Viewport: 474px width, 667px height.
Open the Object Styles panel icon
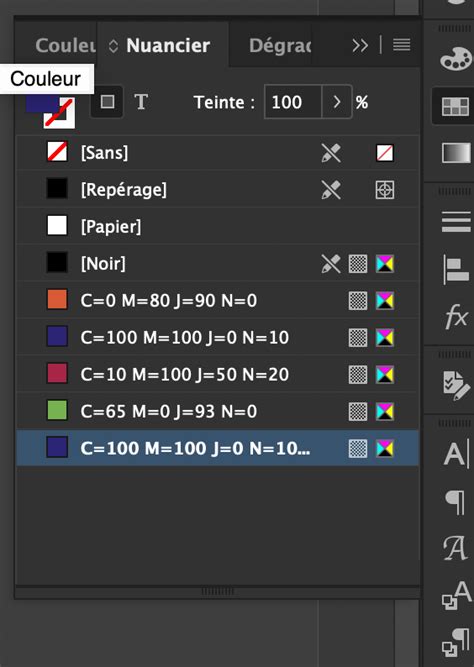[x=456, y=596]
